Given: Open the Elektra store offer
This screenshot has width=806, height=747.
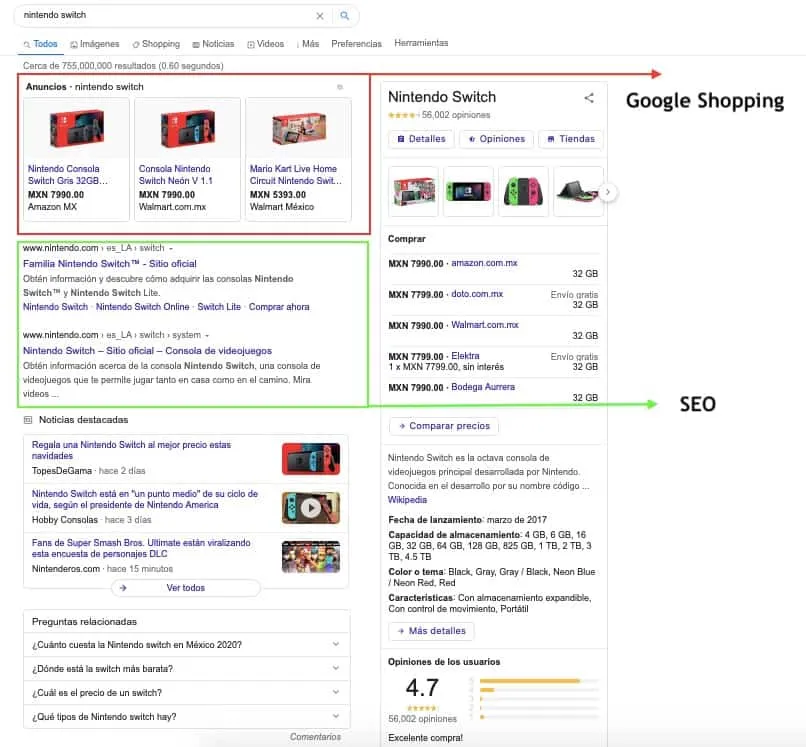Looking at the screenshot, I should pyautogui.click(x=465, y=356).
